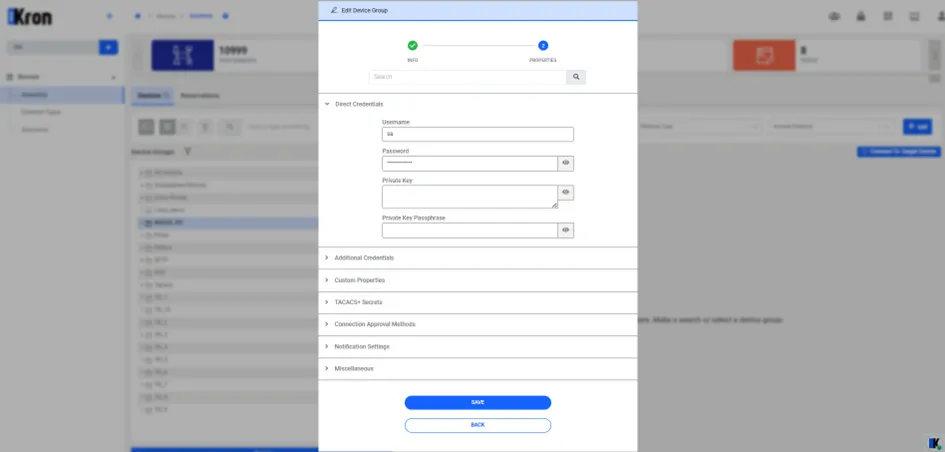The width and height of the screenshot is (945, 452).
Task: Click the orange dashboard card icon
Action: [764, 55]
